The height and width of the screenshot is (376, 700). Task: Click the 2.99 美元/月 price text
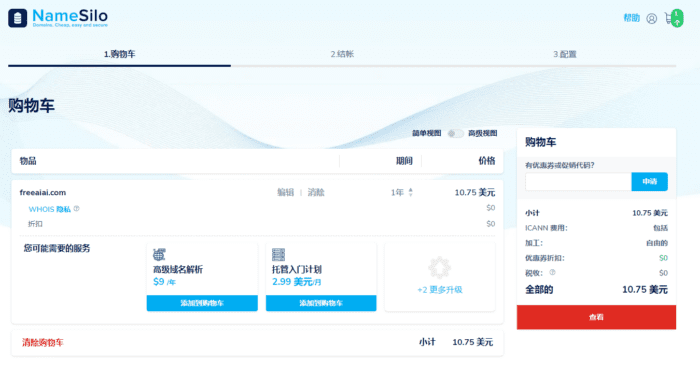click(x=296, y=282)
